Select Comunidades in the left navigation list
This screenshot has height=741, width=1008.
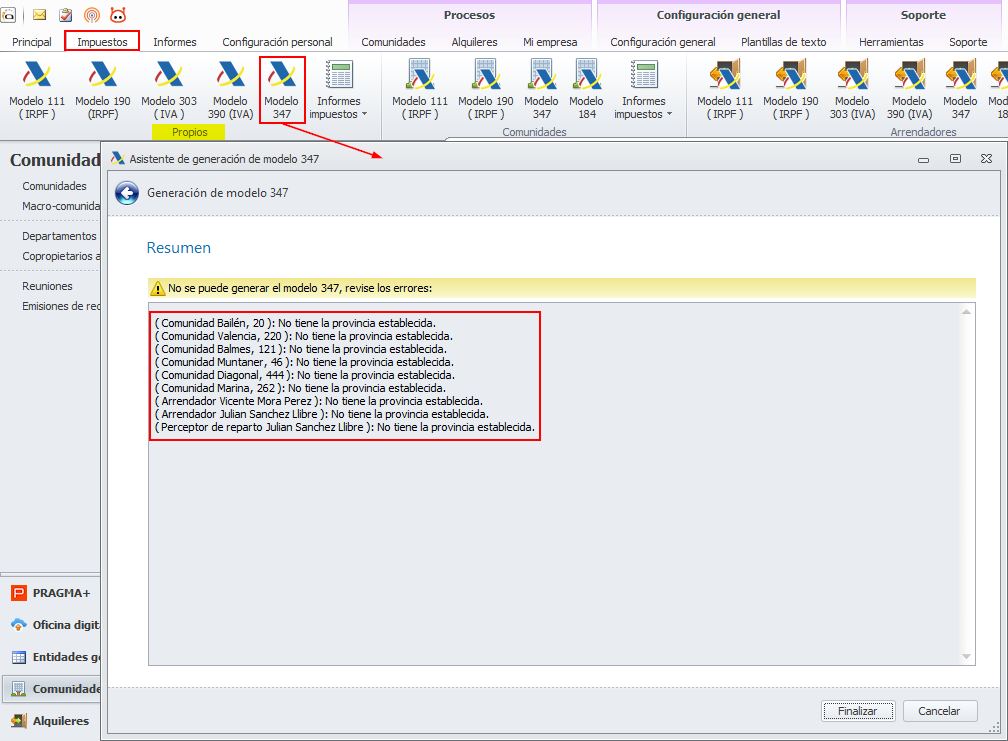coord(54,186)
